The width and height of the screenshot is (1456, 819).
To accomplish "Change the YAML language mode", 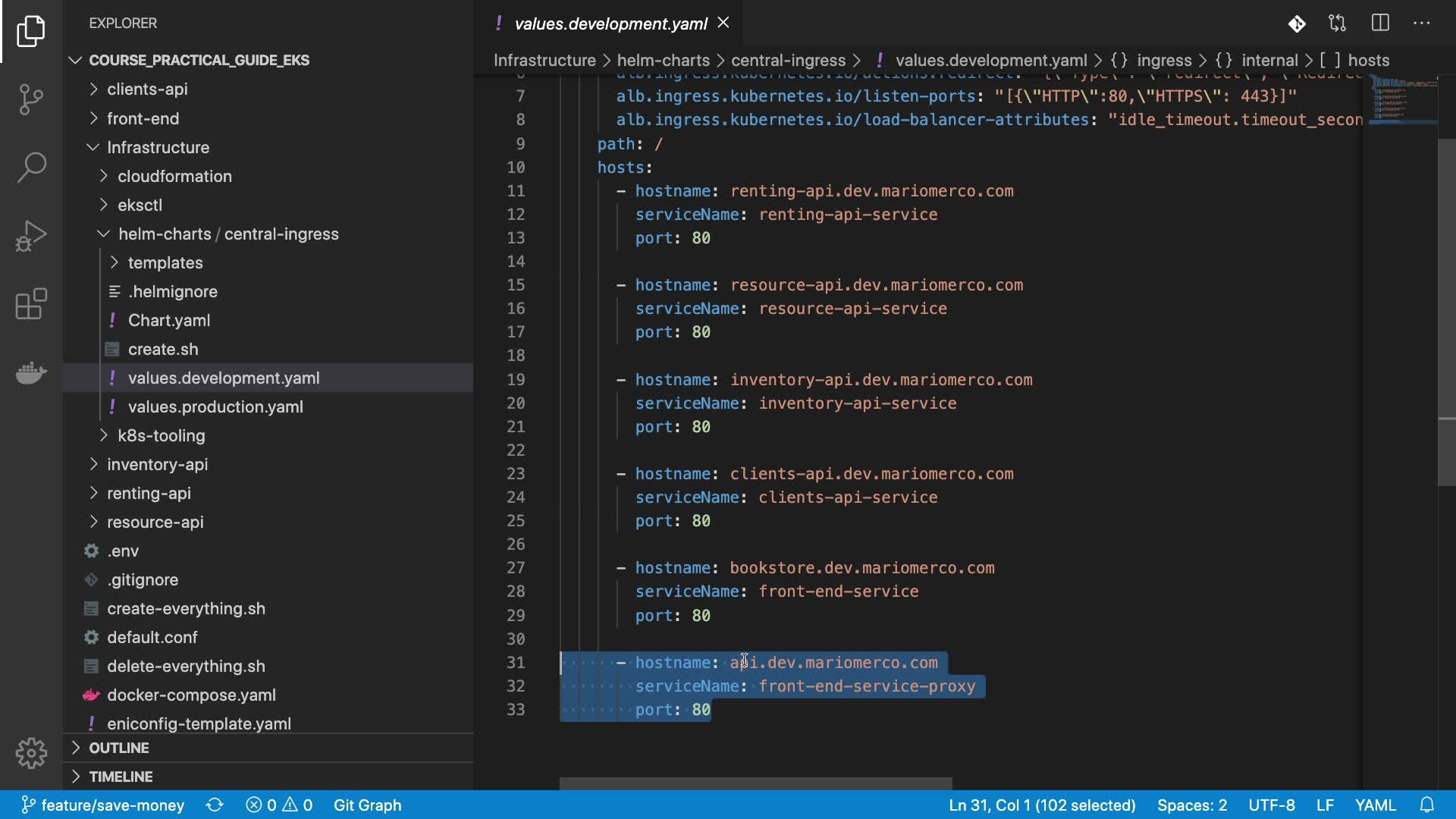I will point(1375,805).
